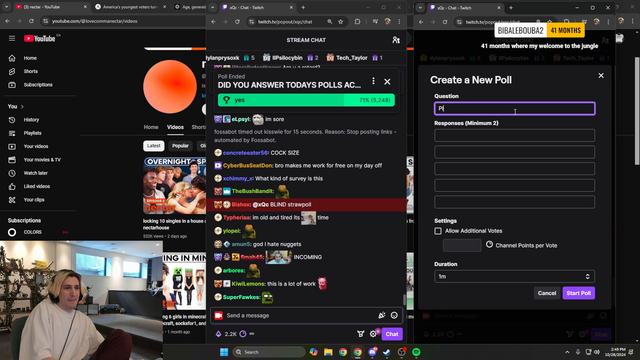Screen dimensions: 640x360
Task: Switch to the channel Home tab
Action: [x=151, y=127]
